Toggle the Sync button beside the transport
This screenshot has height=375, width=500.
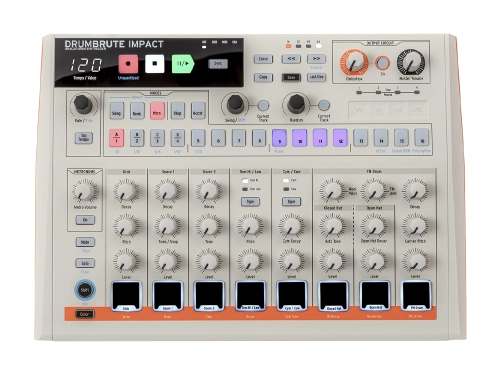(218, 64)
